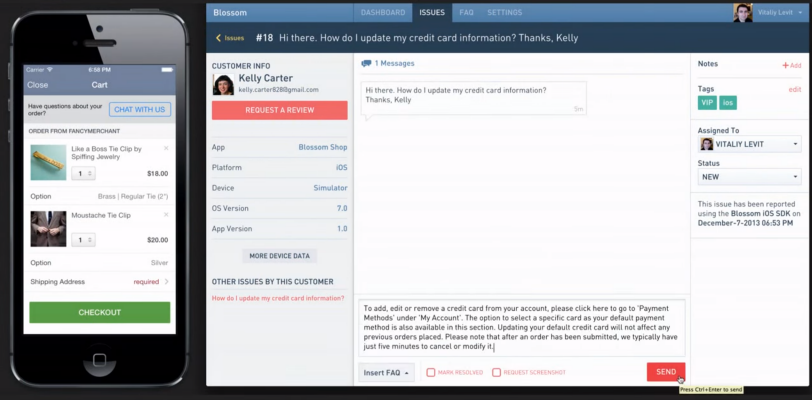Click the iOS tag badge
This screenshot has height=400, width=812.
click(x=728, y=103)
